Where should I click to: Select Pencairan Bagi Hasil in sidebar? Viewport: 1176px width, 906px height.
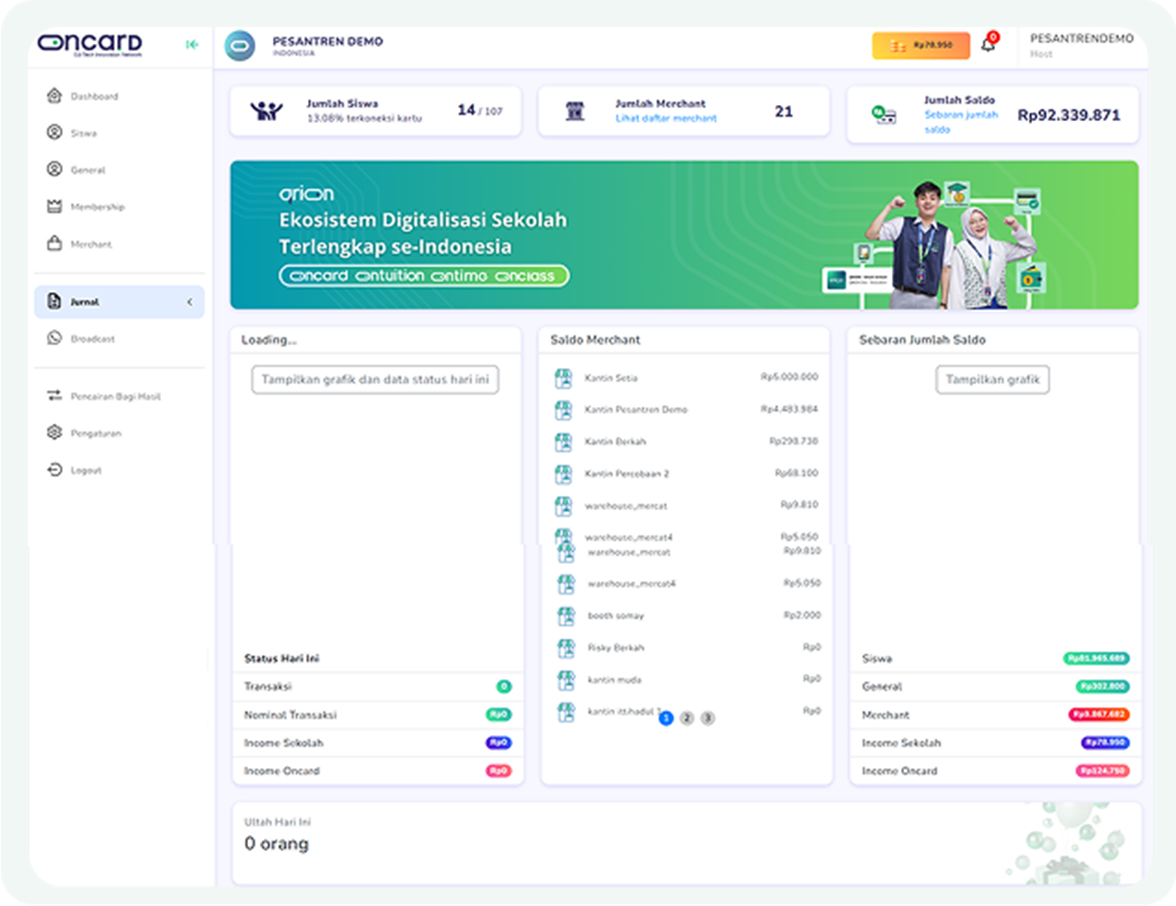point(115,397)
